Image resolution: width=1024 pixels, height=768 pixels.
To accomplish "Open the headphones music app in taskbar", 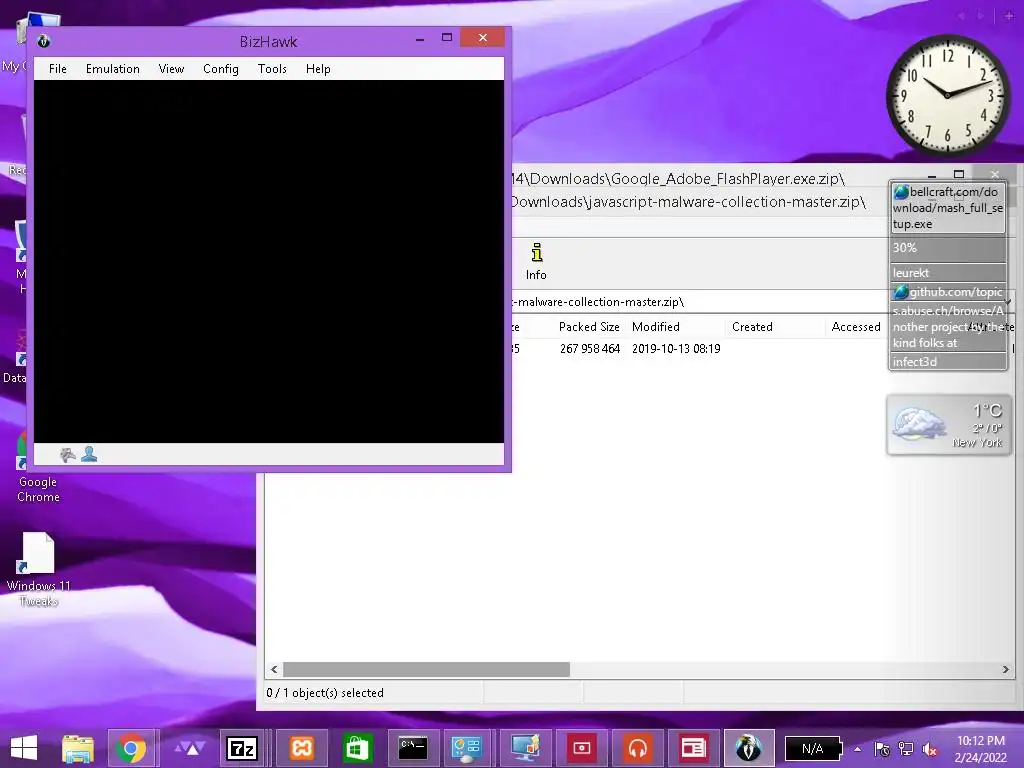I will click(637, 748).
